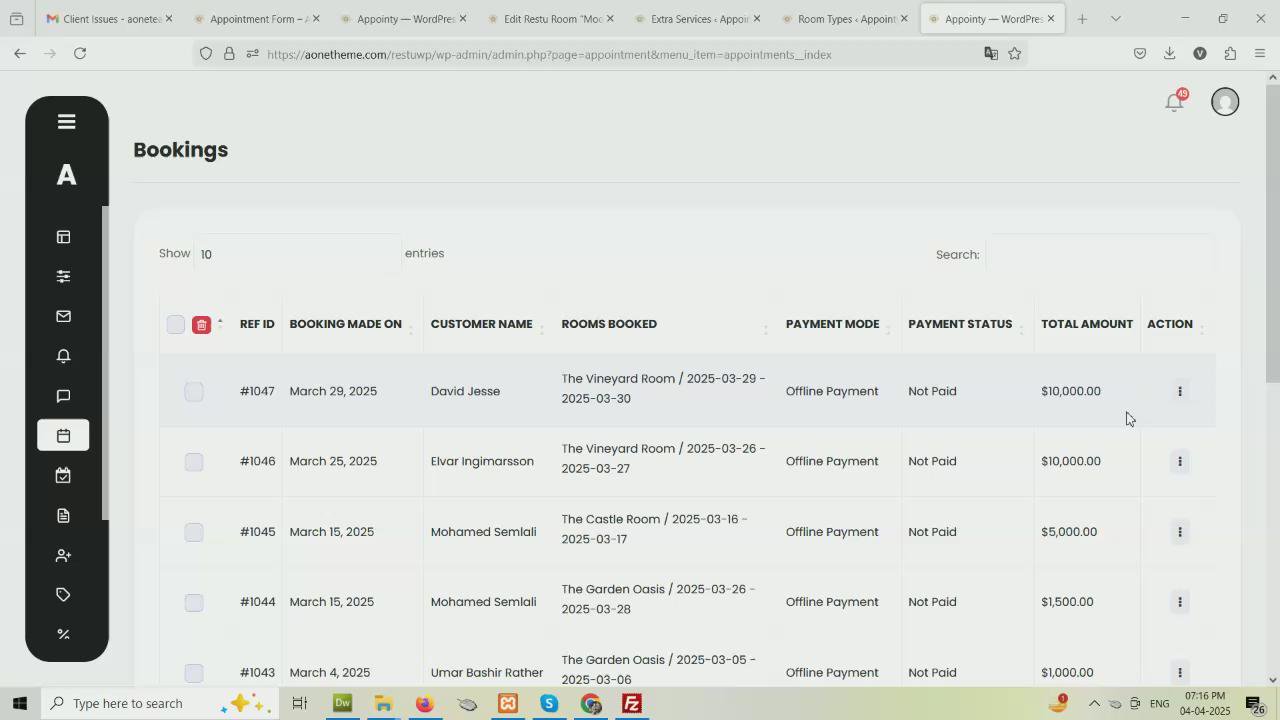Click the browser address bar URL
This screenshot has width=1280, height=720.
click(550, 54)
